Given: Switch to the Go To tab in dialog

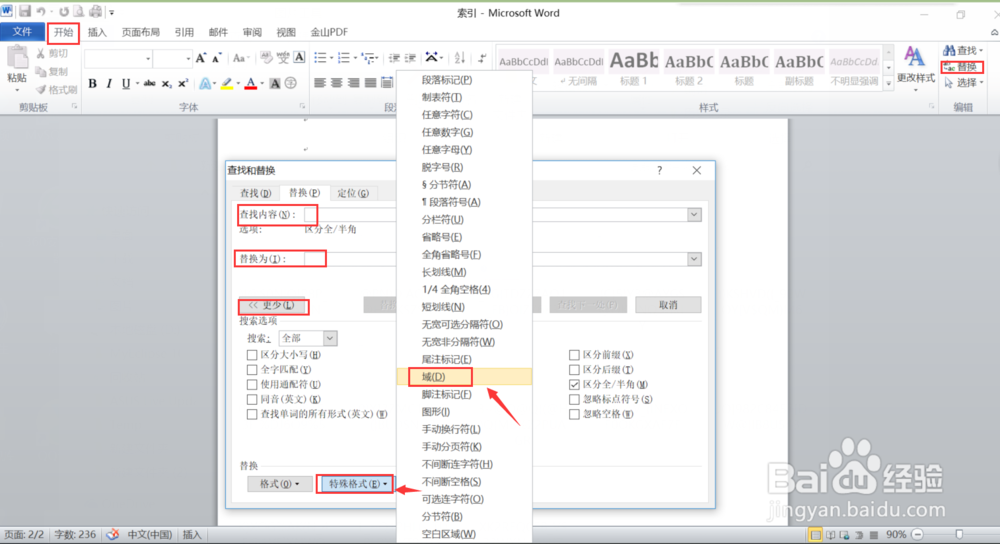Looking at the screenshot, I should point(353,193).
